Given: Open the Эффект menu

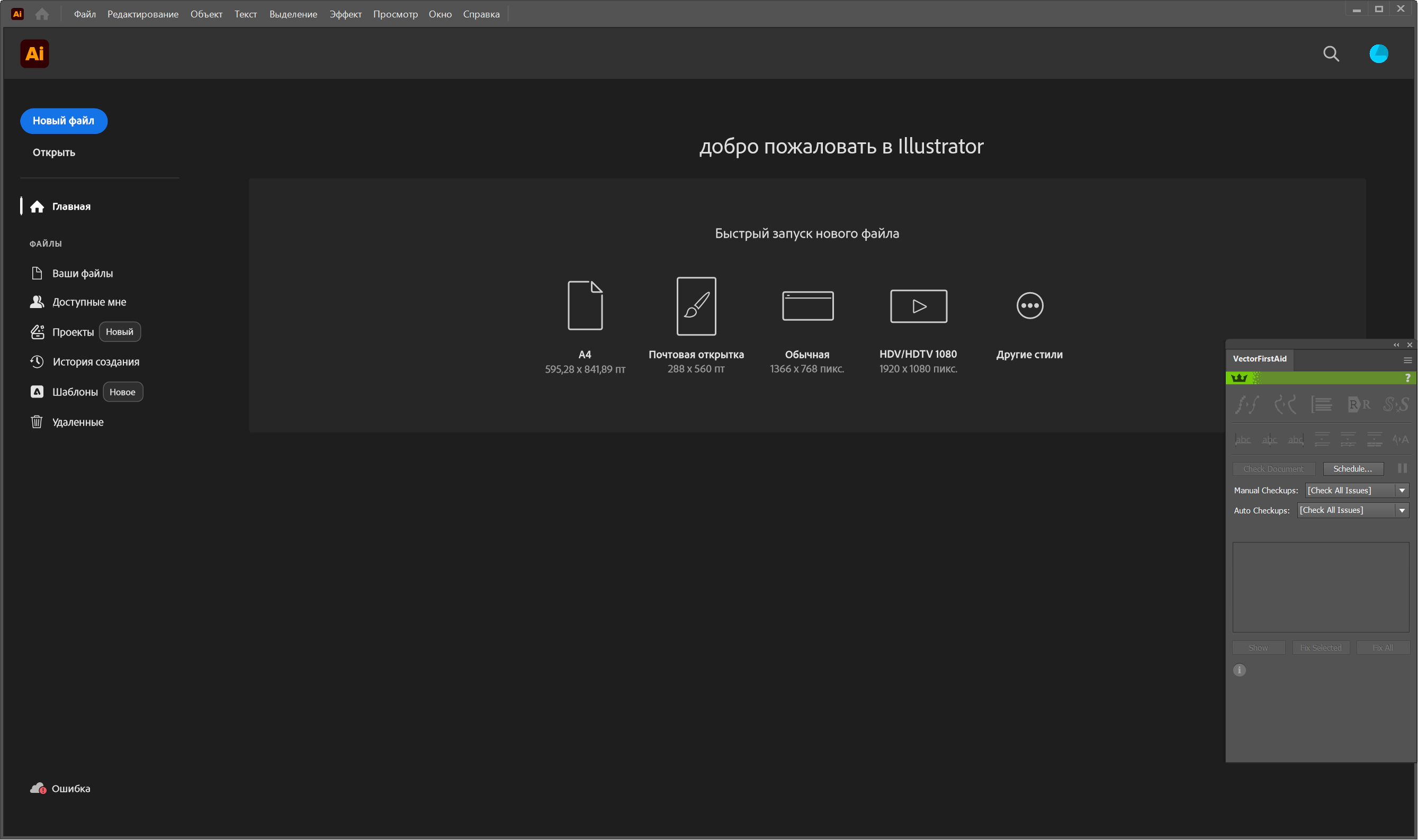Looking at the screenshot, I should pos(345,14).
